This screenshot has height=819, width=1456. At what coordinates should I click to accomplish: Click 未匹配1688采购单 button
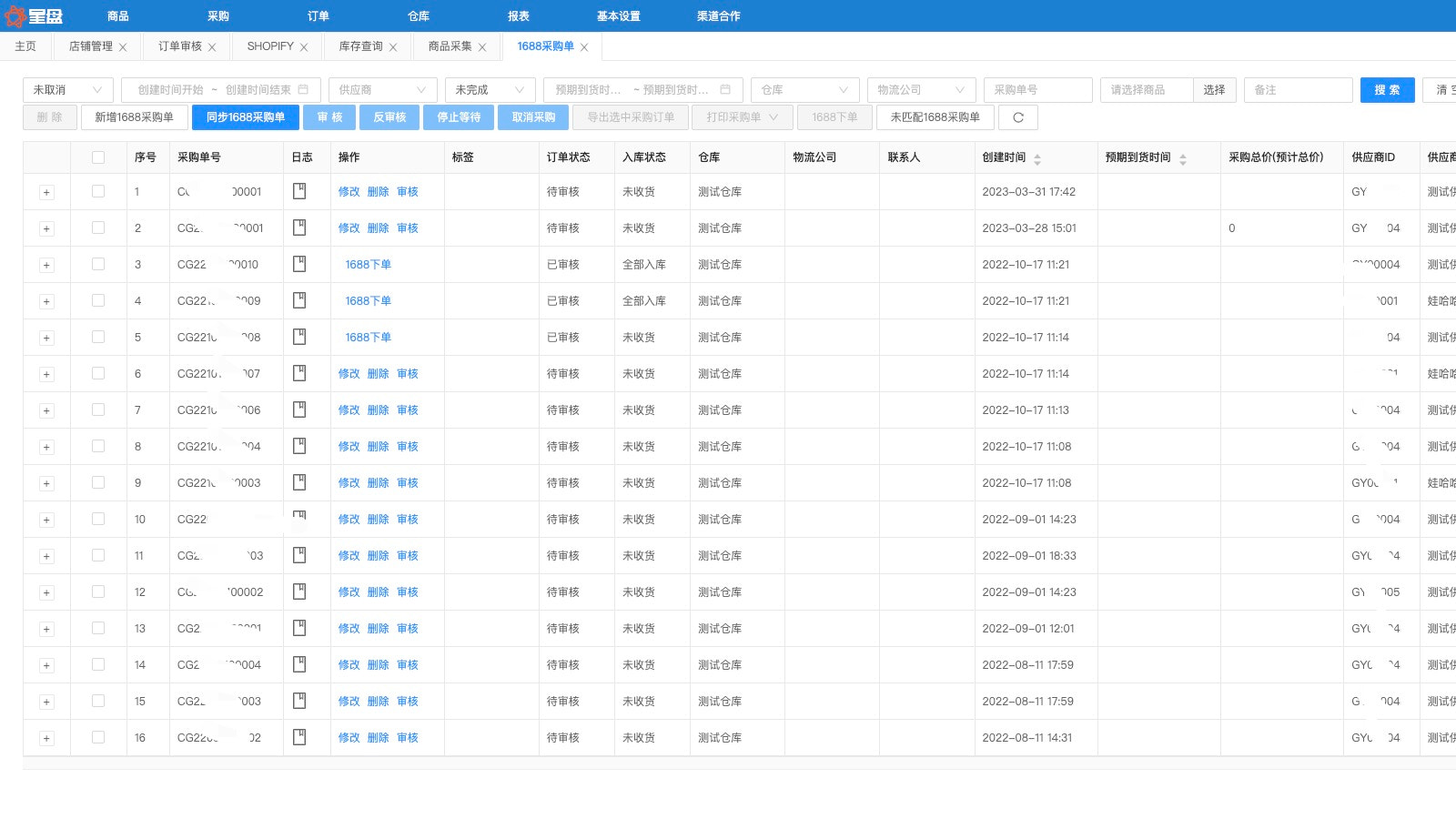tap(935, 117)
